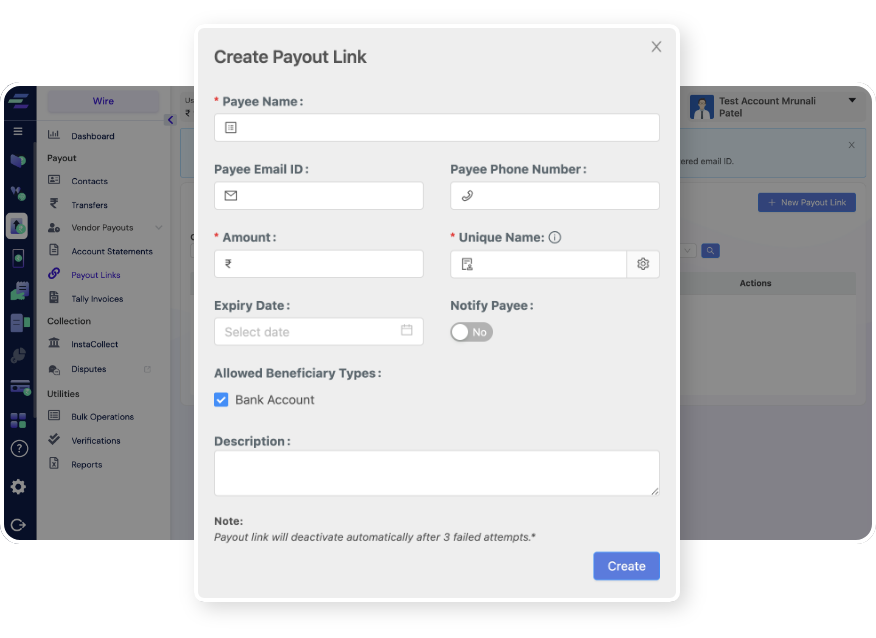This screenshot has width=876, height=638.
Task: Collapse the sidebar with the chevron arrow
Action: 170,120
